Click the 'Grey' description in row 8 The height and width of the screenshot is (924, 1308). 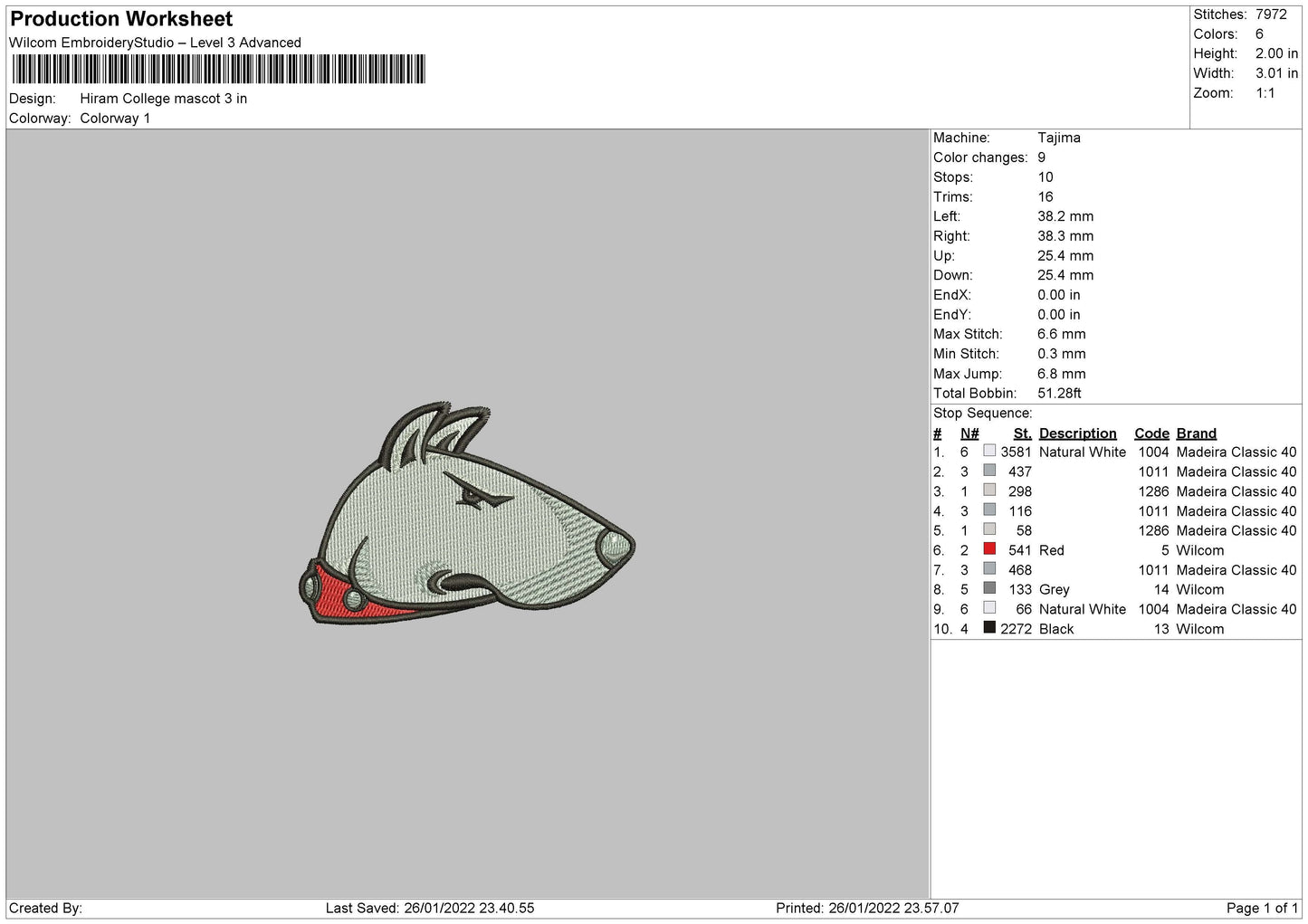point(1055,590)
